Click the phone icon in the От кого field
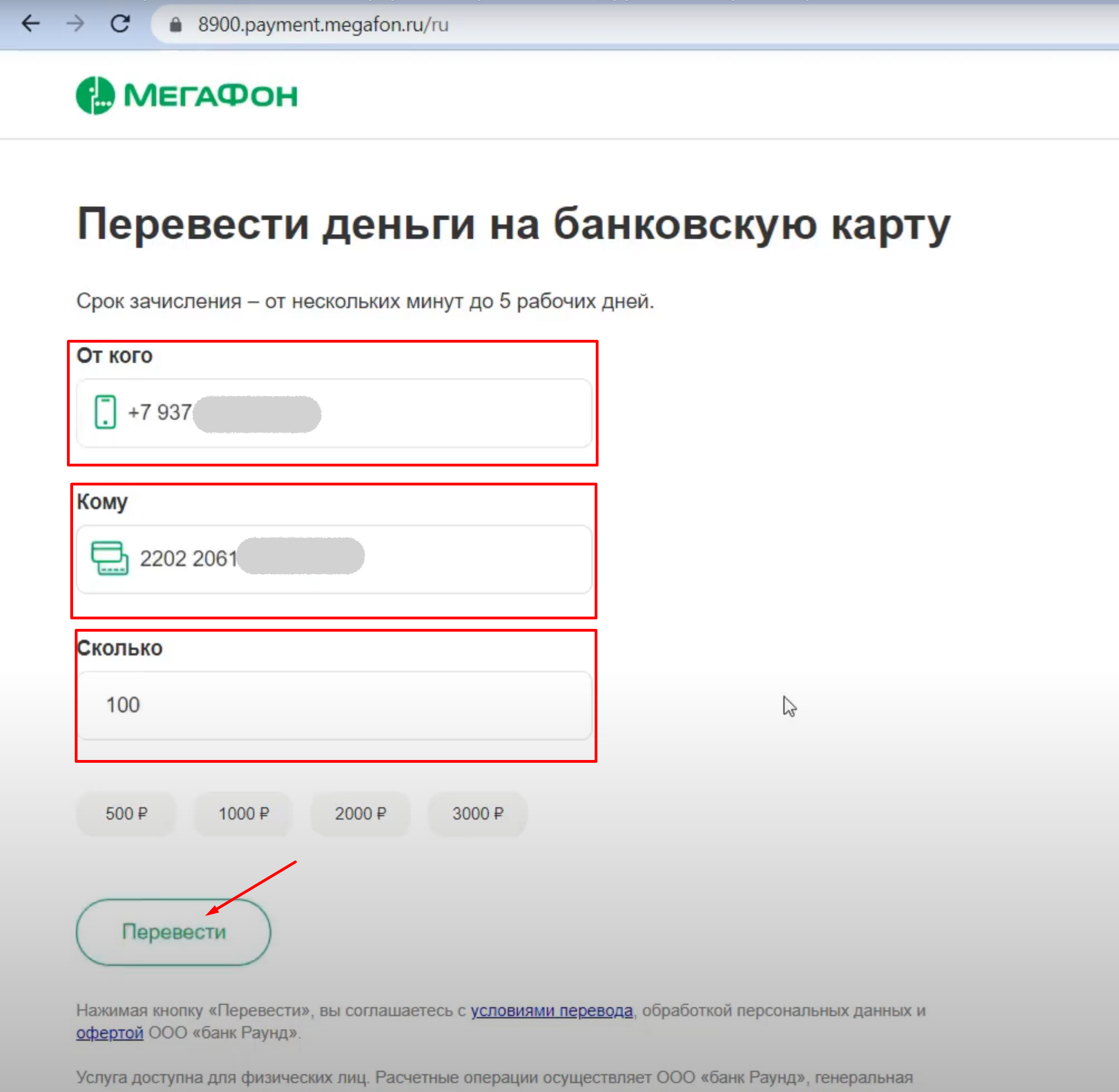This screenshot has height=1092, width=1119. point(105,412)
